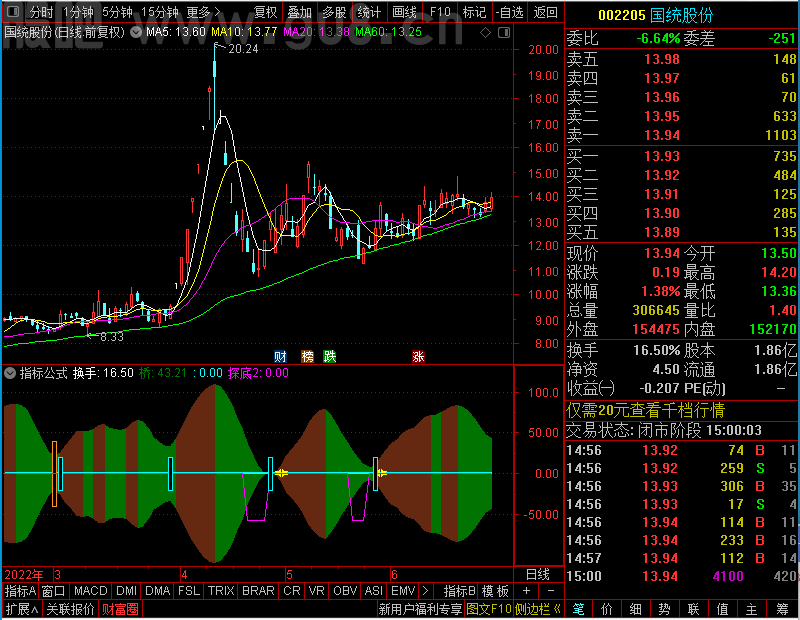Open the 复权 adjustment option
Image resolution: width=800 pixels, height=620 pixels.
pos(265,12)
